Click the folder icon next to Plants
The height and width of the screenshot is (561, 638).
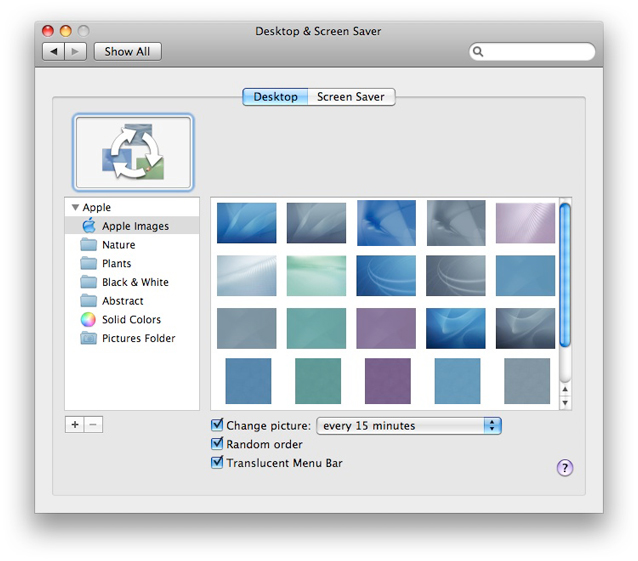click(x=88, y=263)
